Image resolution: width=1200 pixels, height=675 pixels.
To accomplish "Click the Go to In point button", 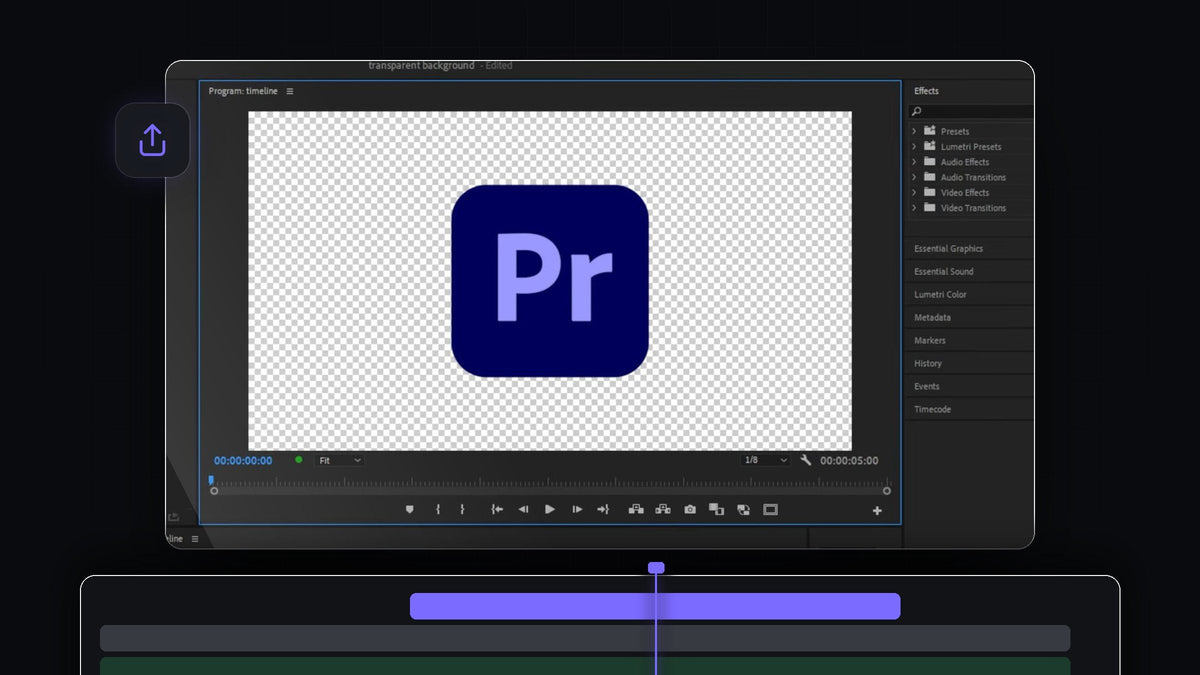I will coord(497,509).
